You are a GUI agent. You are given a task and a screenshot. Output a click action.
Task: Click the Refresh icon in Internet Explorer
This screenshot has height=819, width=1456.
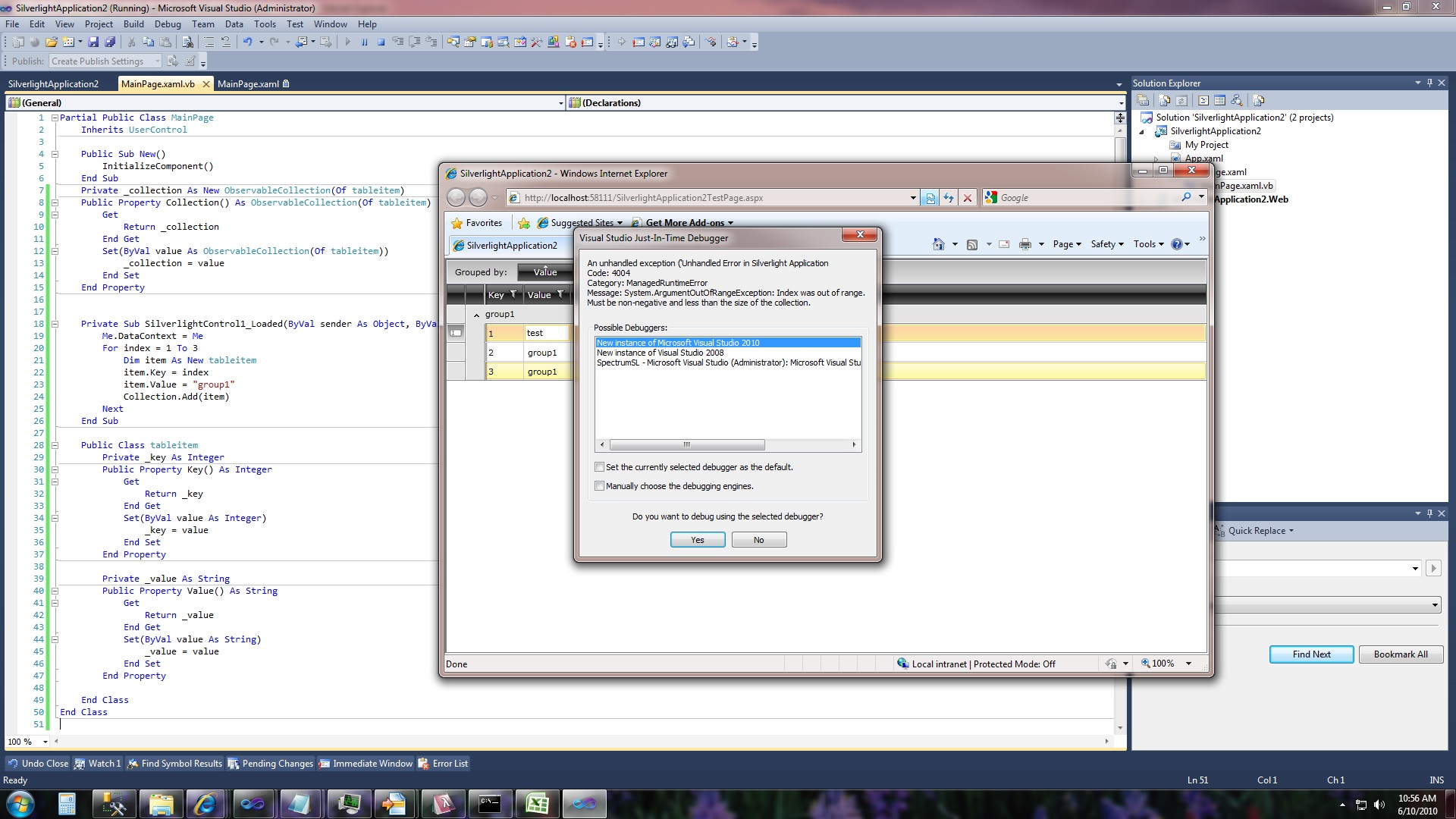(x=949, y=198)
